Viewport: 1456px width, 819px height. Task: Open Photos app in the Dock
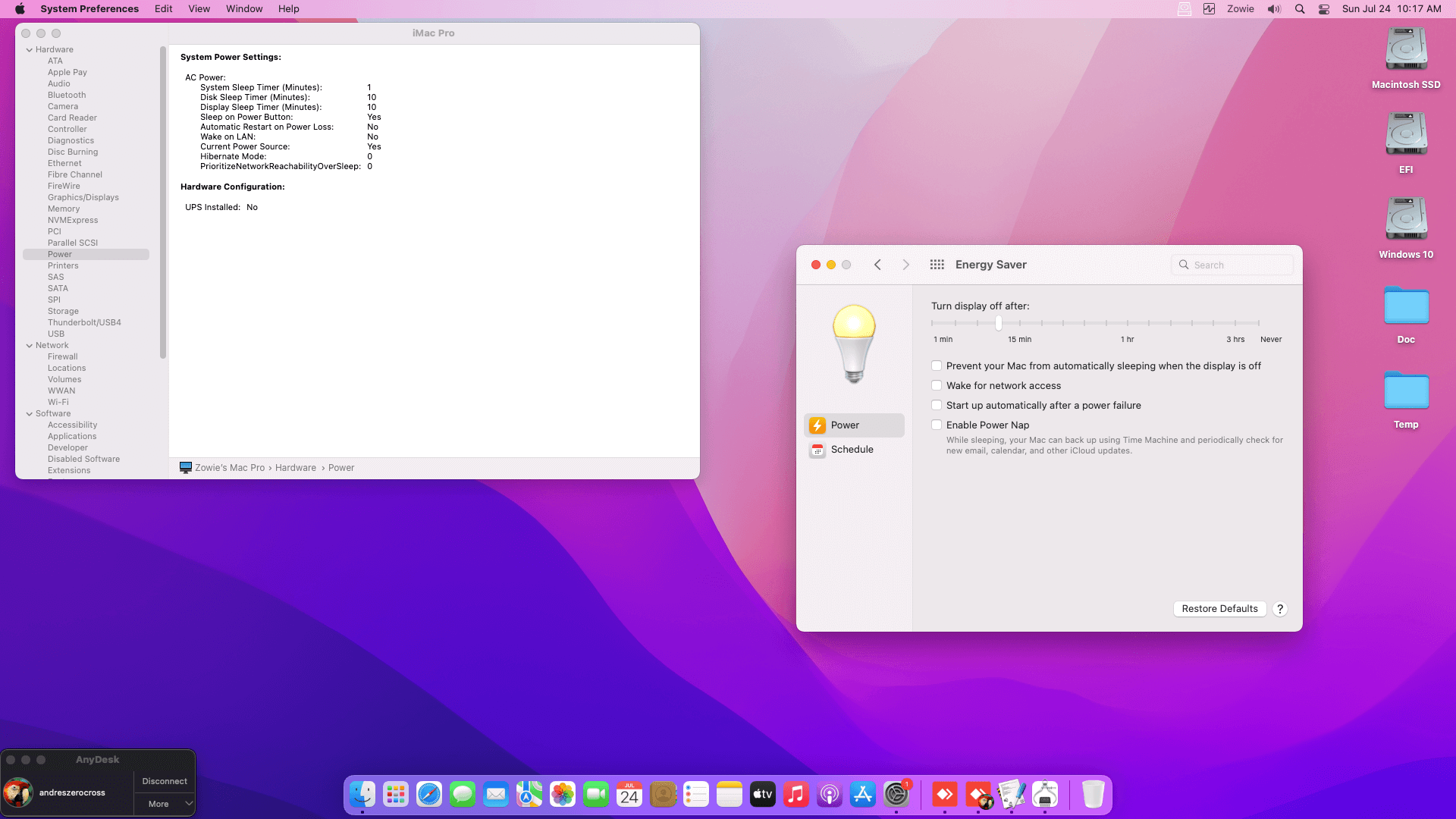point(563,794)
